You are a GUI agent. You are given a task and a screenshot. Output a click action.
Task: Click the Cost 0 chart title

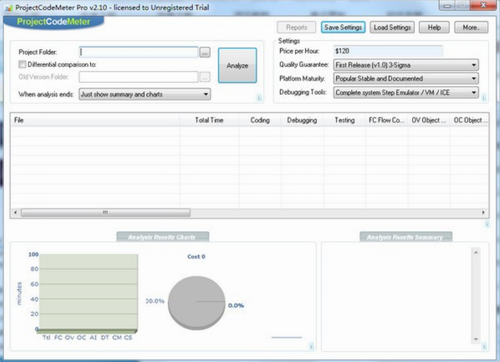[196, 256]
